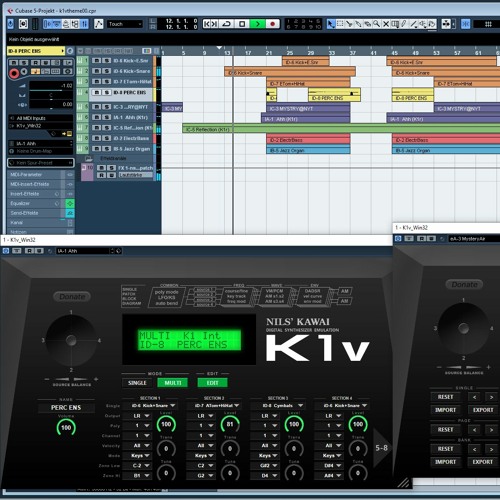Open the Effektkanäle folder track icon
The width and height of the screenshot is (500, 500).
coord(89,158)
